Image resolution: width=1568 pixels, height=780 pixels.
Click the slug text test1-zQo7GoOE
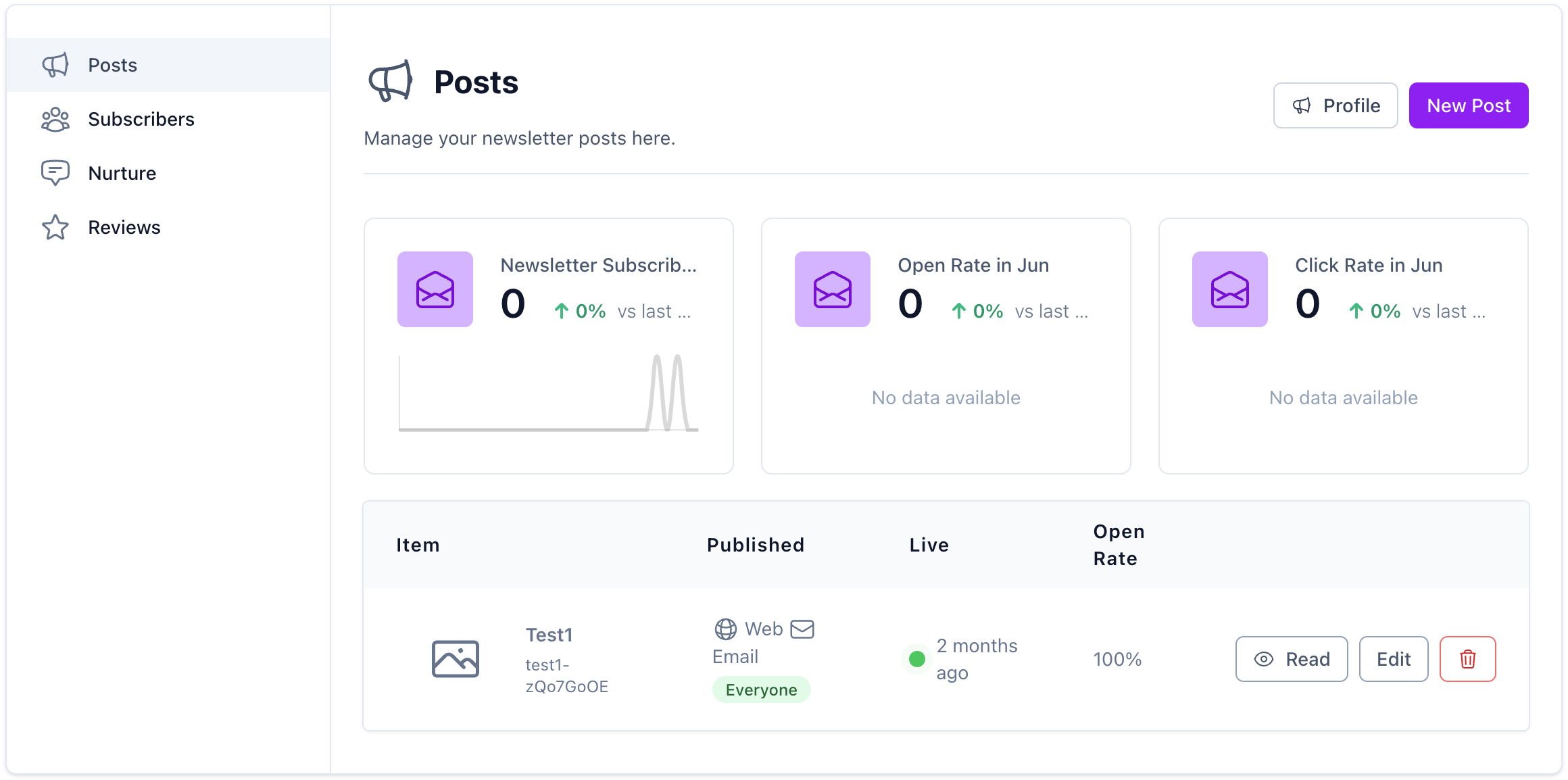pos(567,676)
